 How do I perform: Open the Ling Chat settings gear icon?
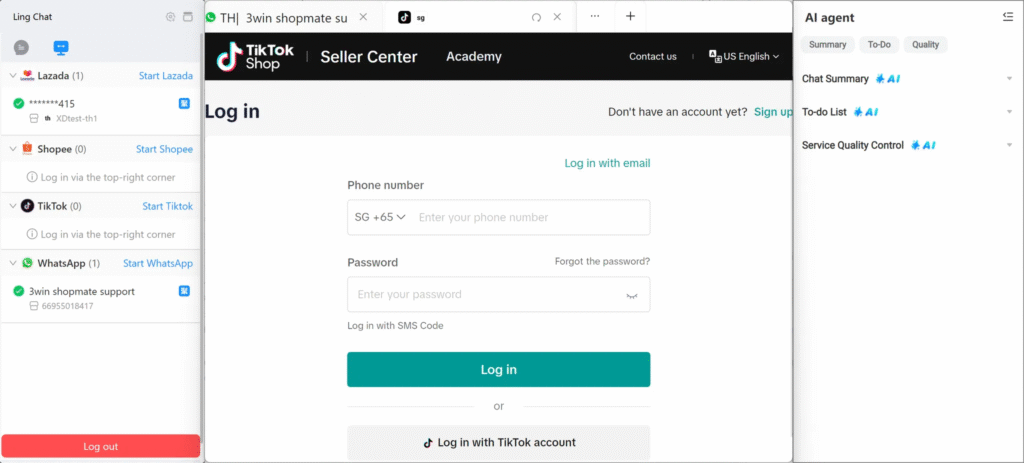tap(170, 17)
